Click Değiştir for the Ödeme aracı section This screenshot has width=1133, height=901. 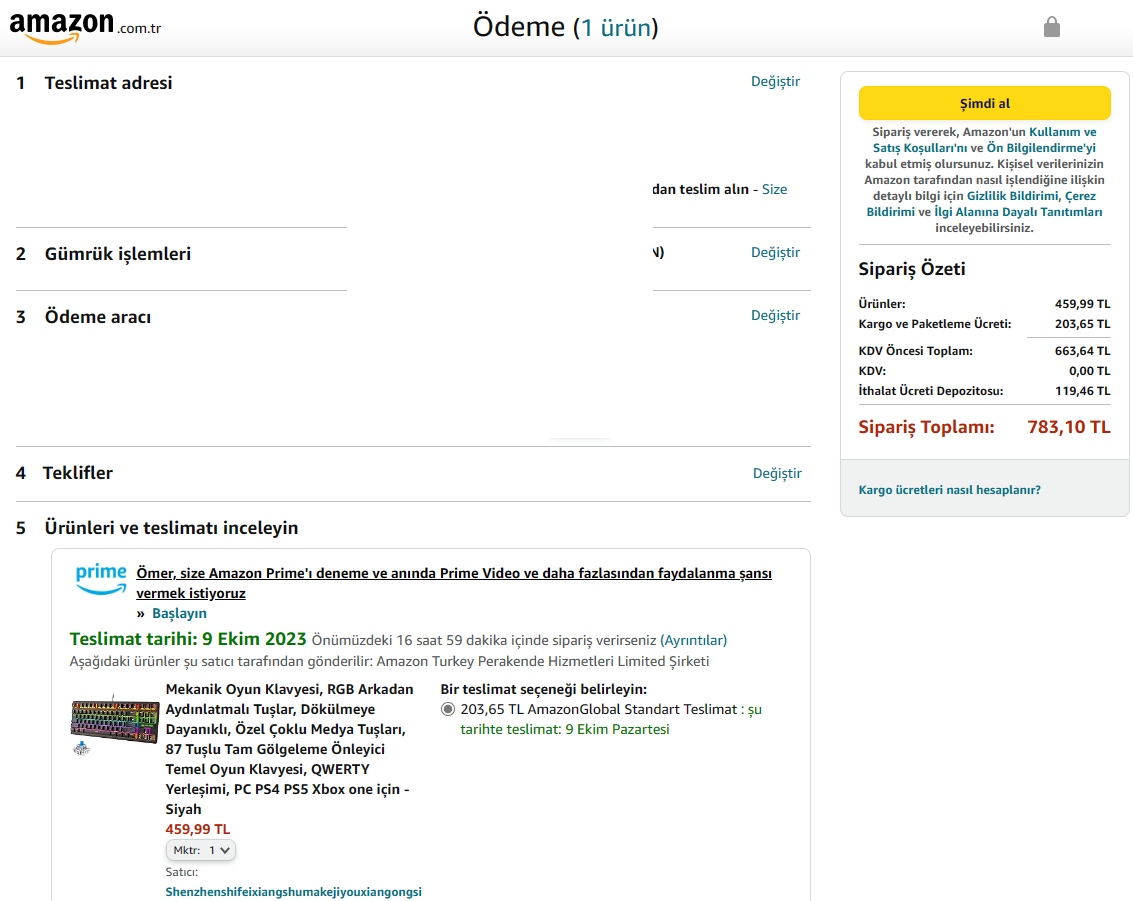pyautogui.click(x=775, y=315)
